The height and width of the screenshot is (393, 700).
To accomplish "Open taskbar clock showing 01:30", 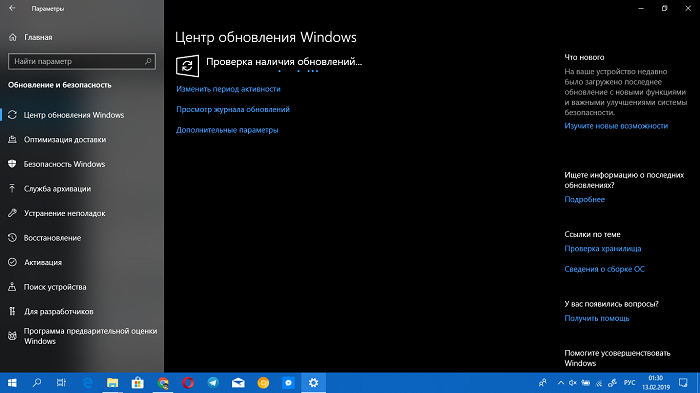I will click(x=656, y=383).
